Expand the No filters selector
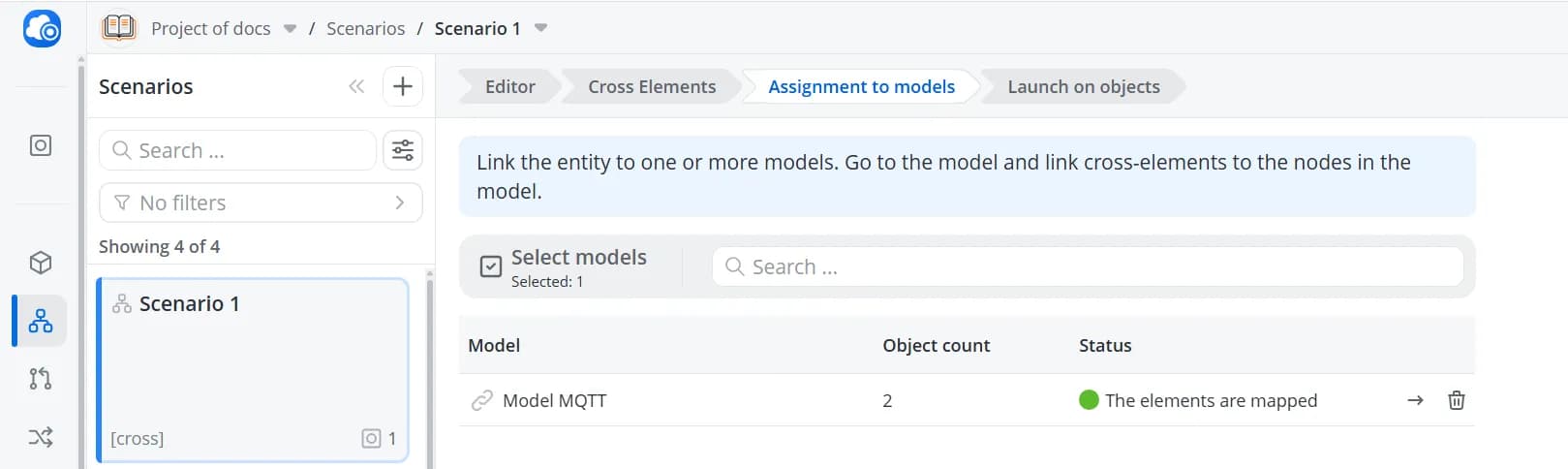 261,203
